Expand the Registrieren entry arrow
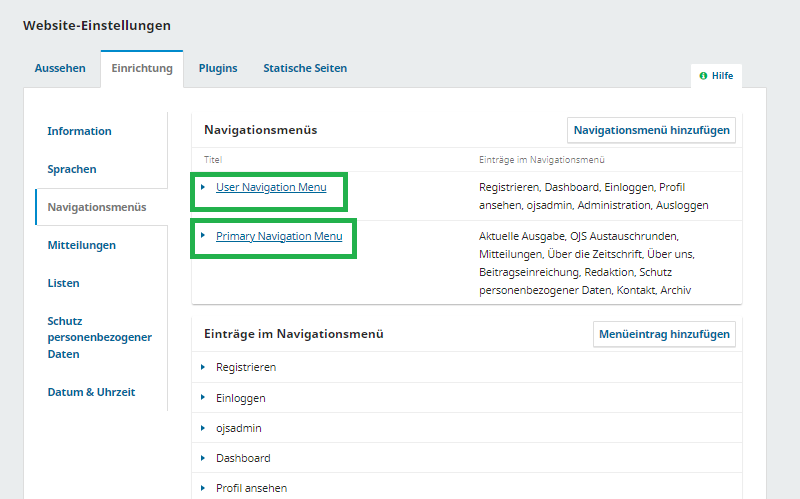 (203, 367)
